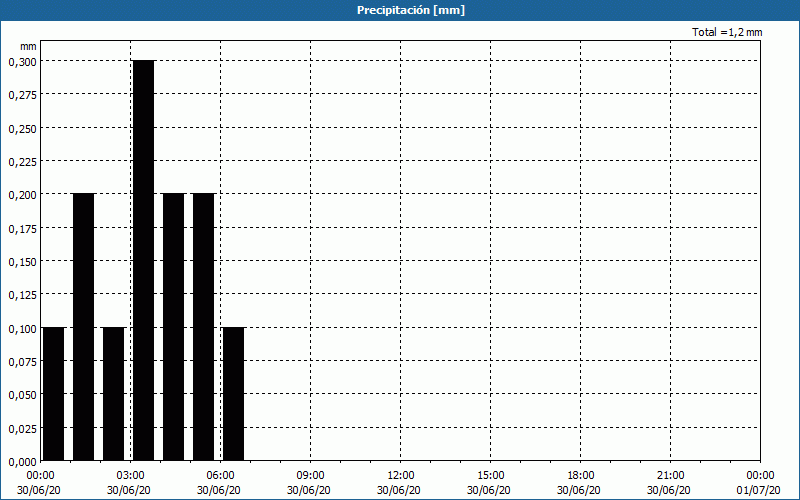Screen dimensions: 800x500
Task: Click the 09:00 time axis label
Action: [310, 476]
